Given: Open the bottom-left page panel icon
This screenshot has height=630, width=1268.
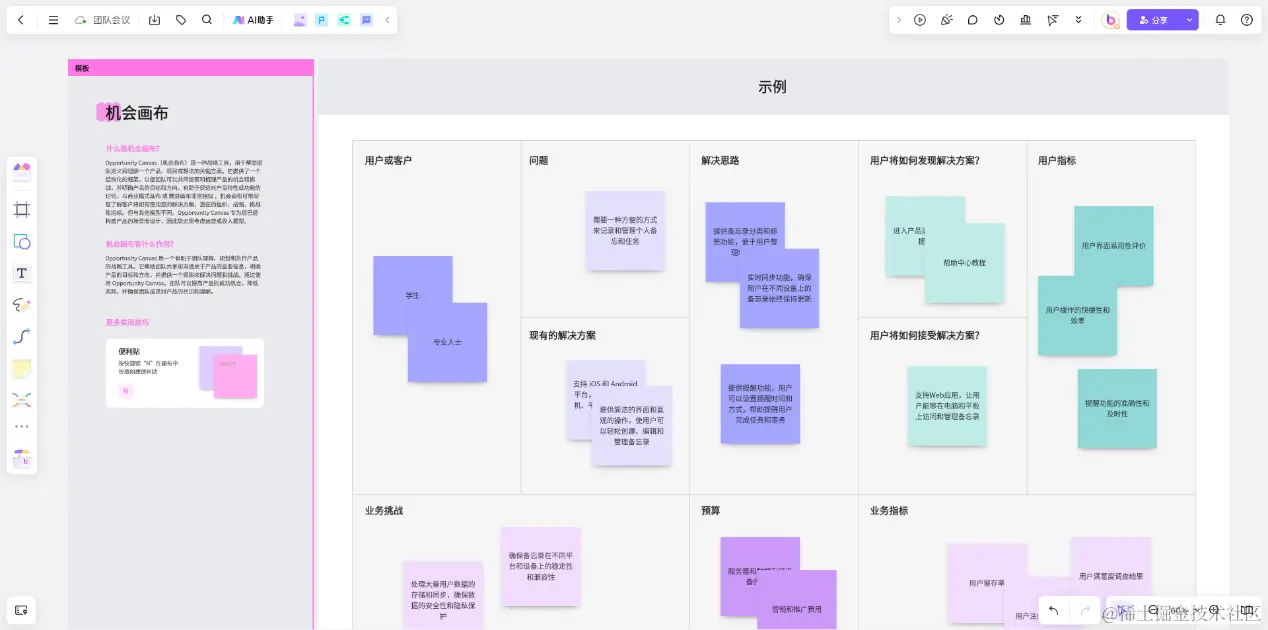Looking at the screenshot, I should click(x=22, y=608).
